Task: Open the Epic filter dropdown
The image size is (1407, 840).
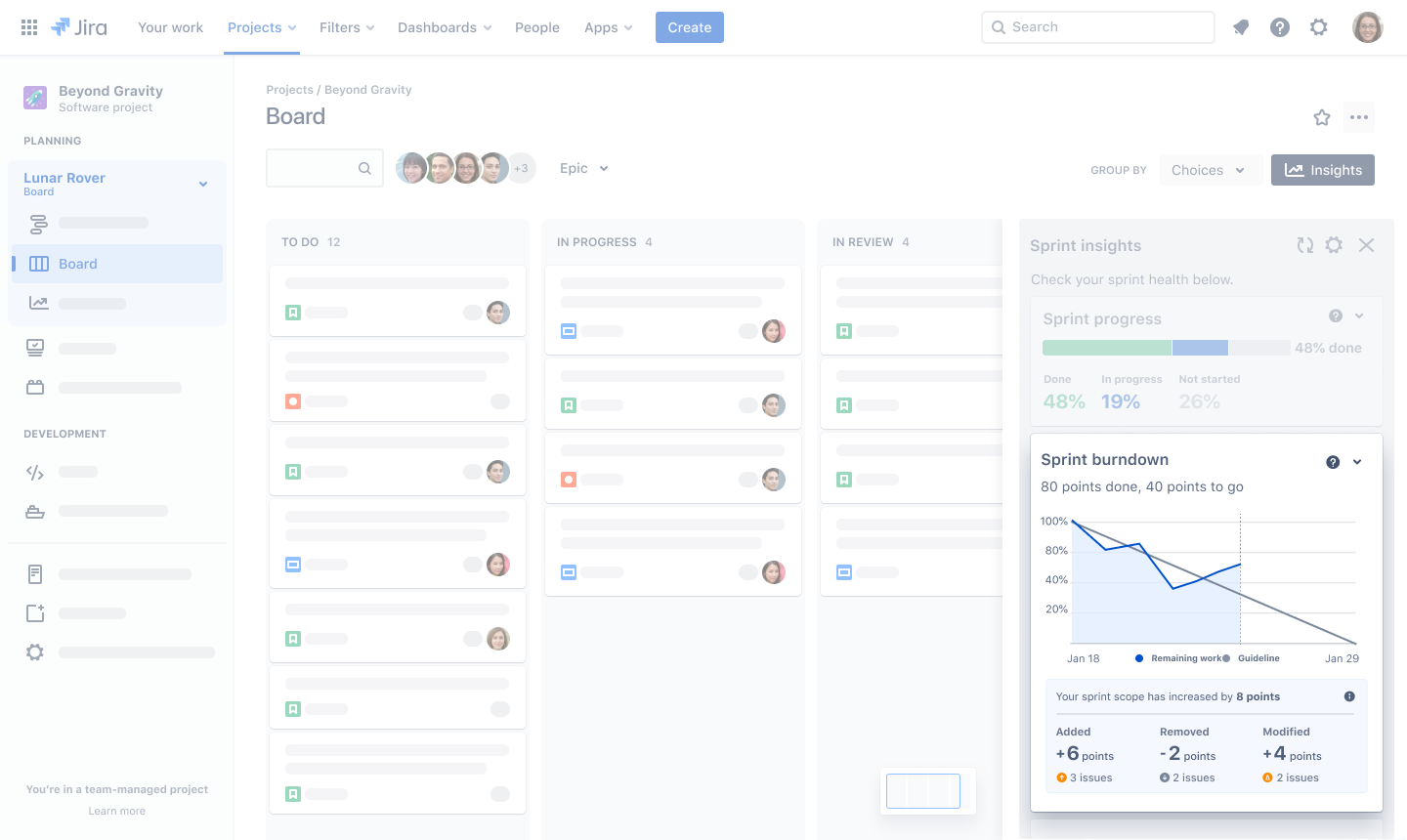Action: pos(584,168)
